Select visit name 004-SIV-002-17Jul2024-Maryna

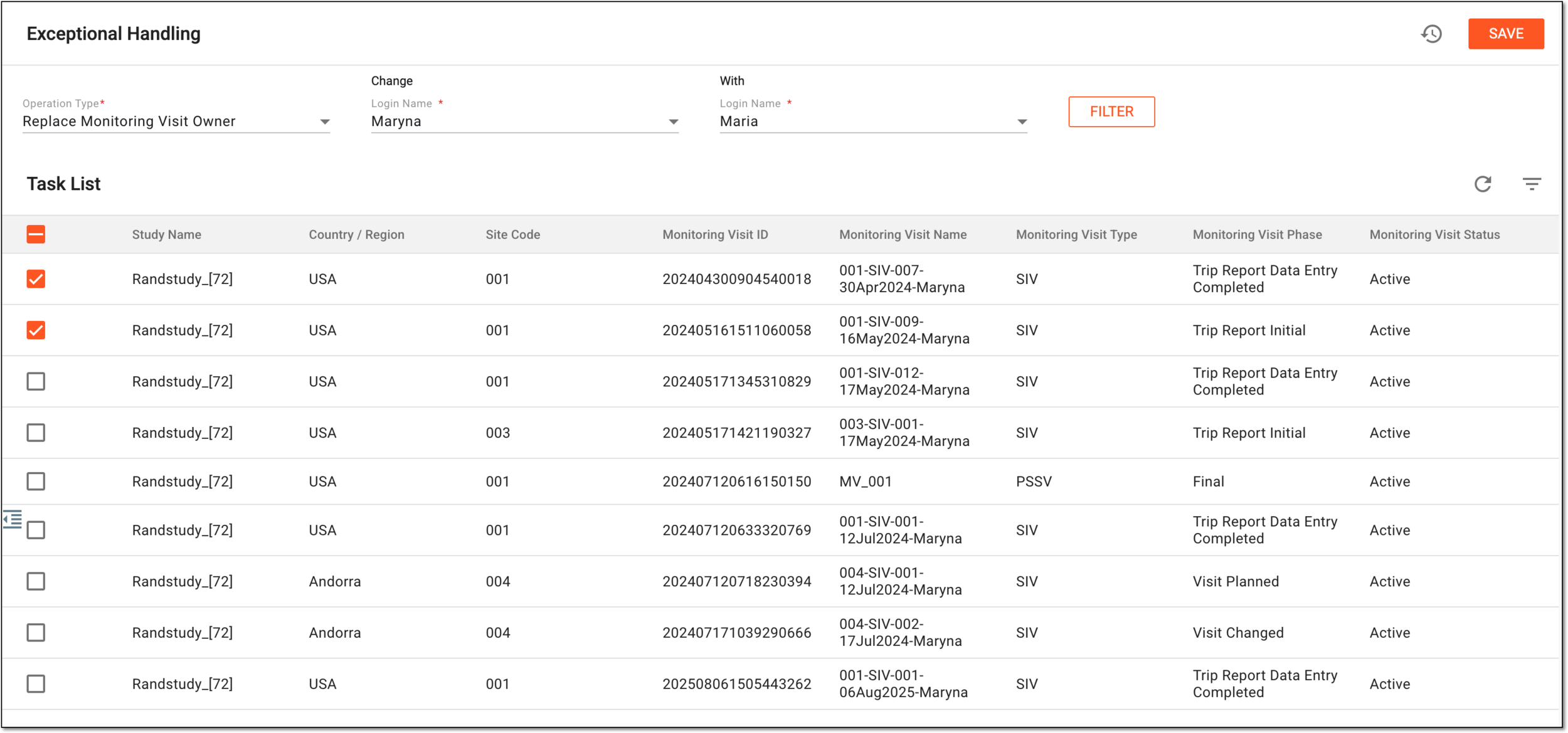(x=900, y=633)
